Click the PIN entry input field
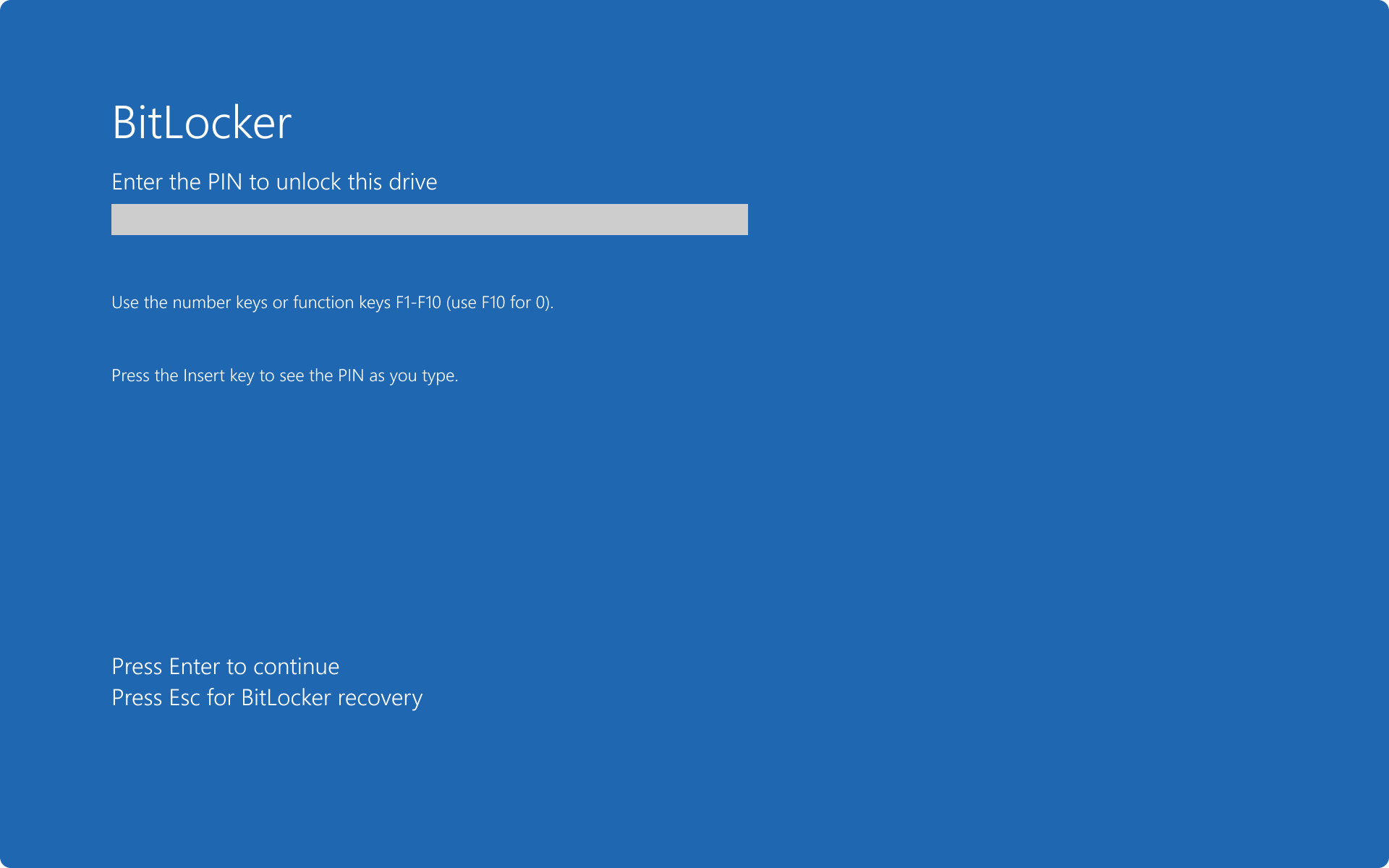The width and height of the screenshot is (1389, 868). pos(429,219)
